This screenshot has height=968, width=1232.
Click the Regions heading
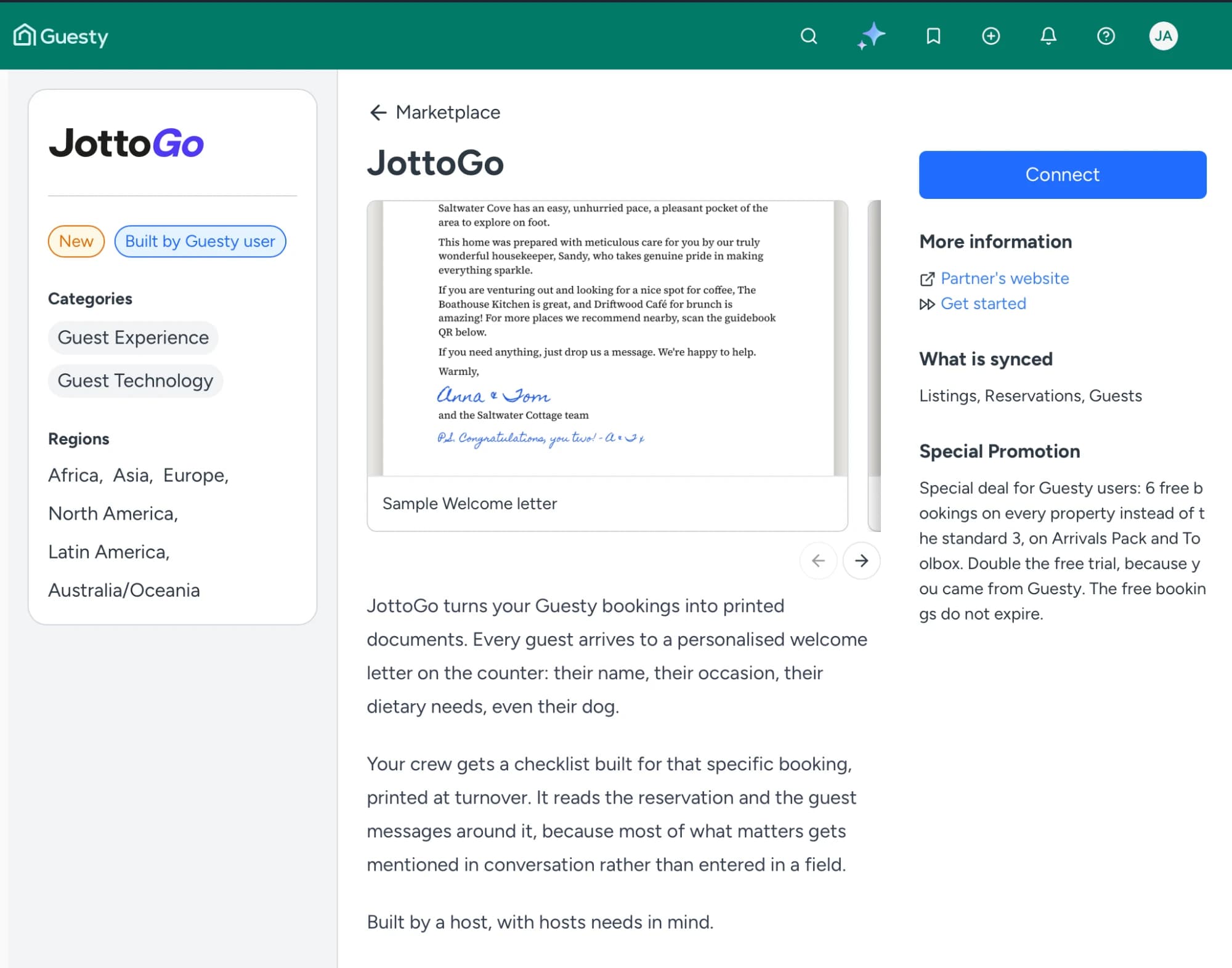pos(79,439)
